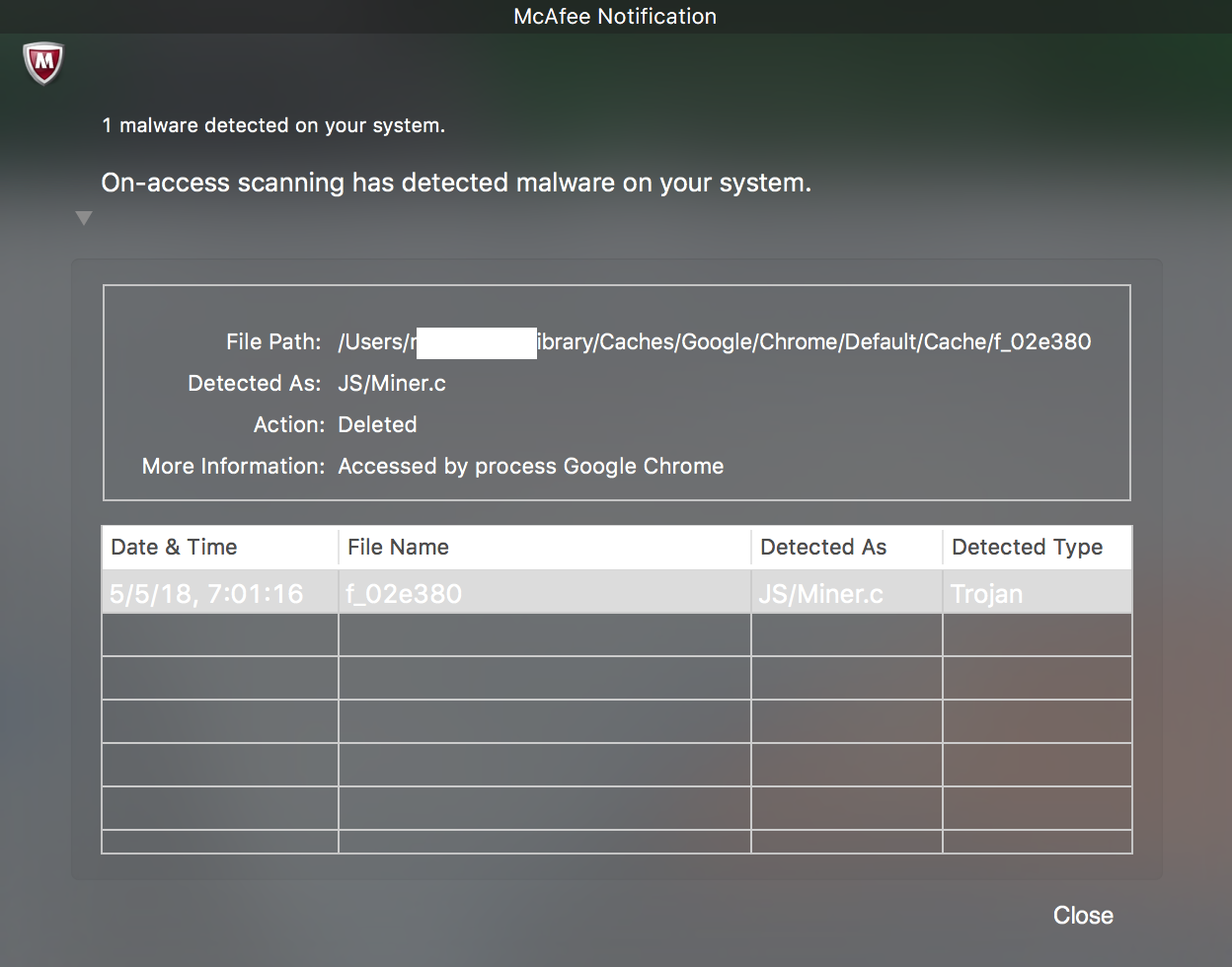This screenshot has height=967, width=1232.
Task: Click the 'More Information:' label
Action: [x=233, y=466]
